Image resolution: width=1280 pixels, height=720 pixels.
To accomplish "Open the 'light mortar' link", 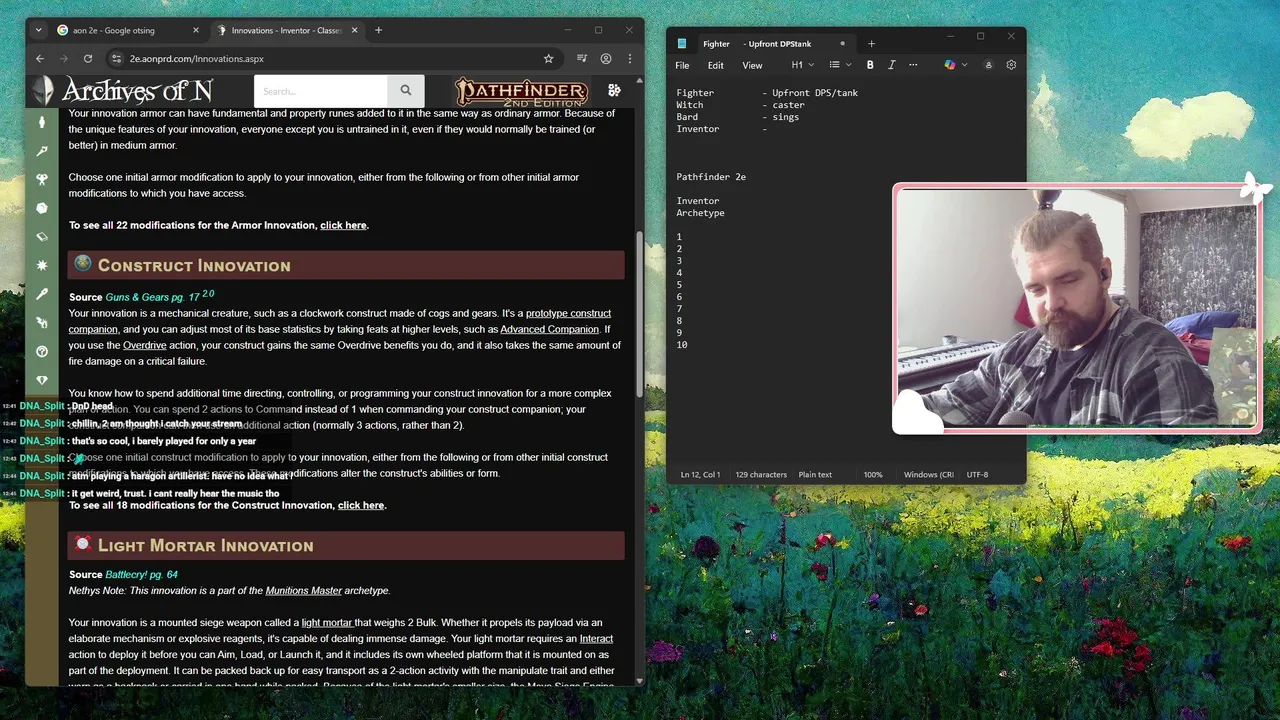I will [327, 622].
